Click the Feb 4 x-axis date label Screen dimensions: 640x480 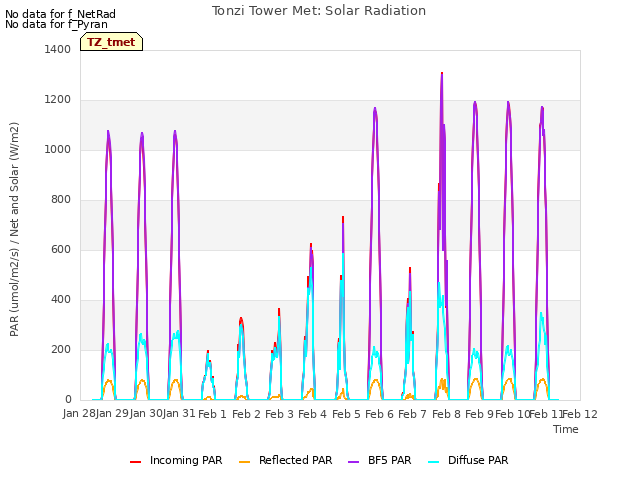(x=312, y=414)
